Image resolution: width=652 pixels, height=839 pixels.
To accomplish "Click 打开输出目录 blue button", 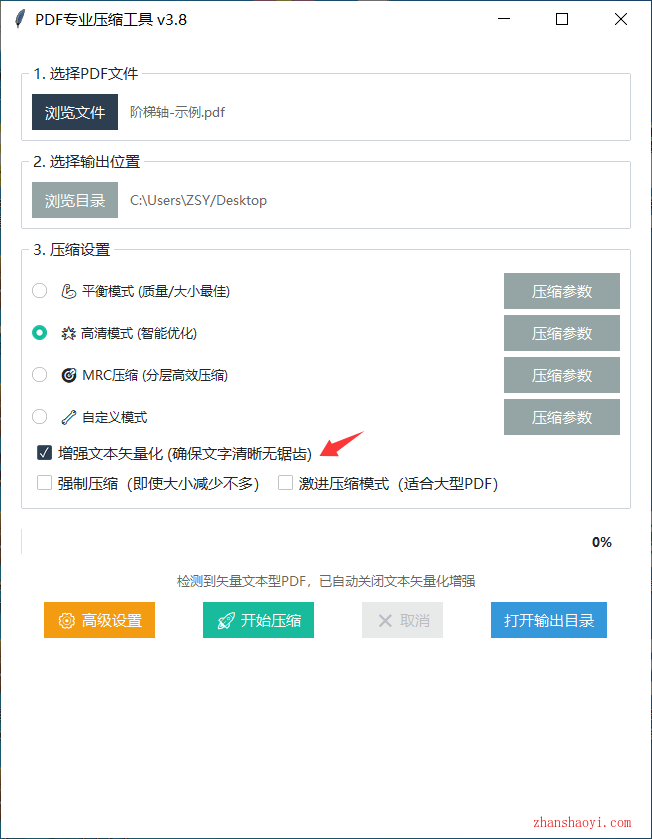I will (549, 620).
